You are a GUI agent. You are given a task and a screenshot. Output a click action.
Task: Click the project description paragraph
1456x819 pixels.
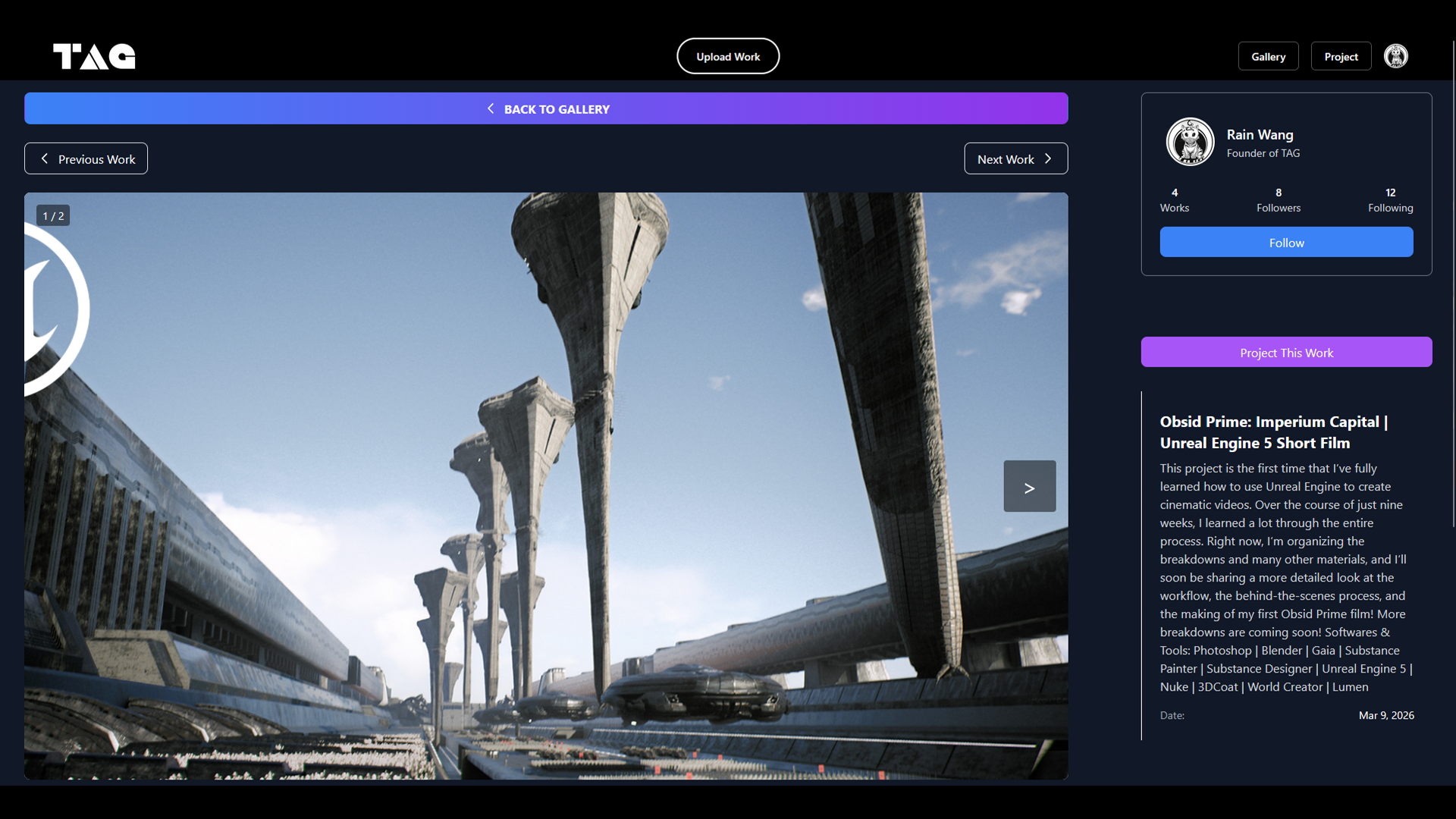(1286, 578)
